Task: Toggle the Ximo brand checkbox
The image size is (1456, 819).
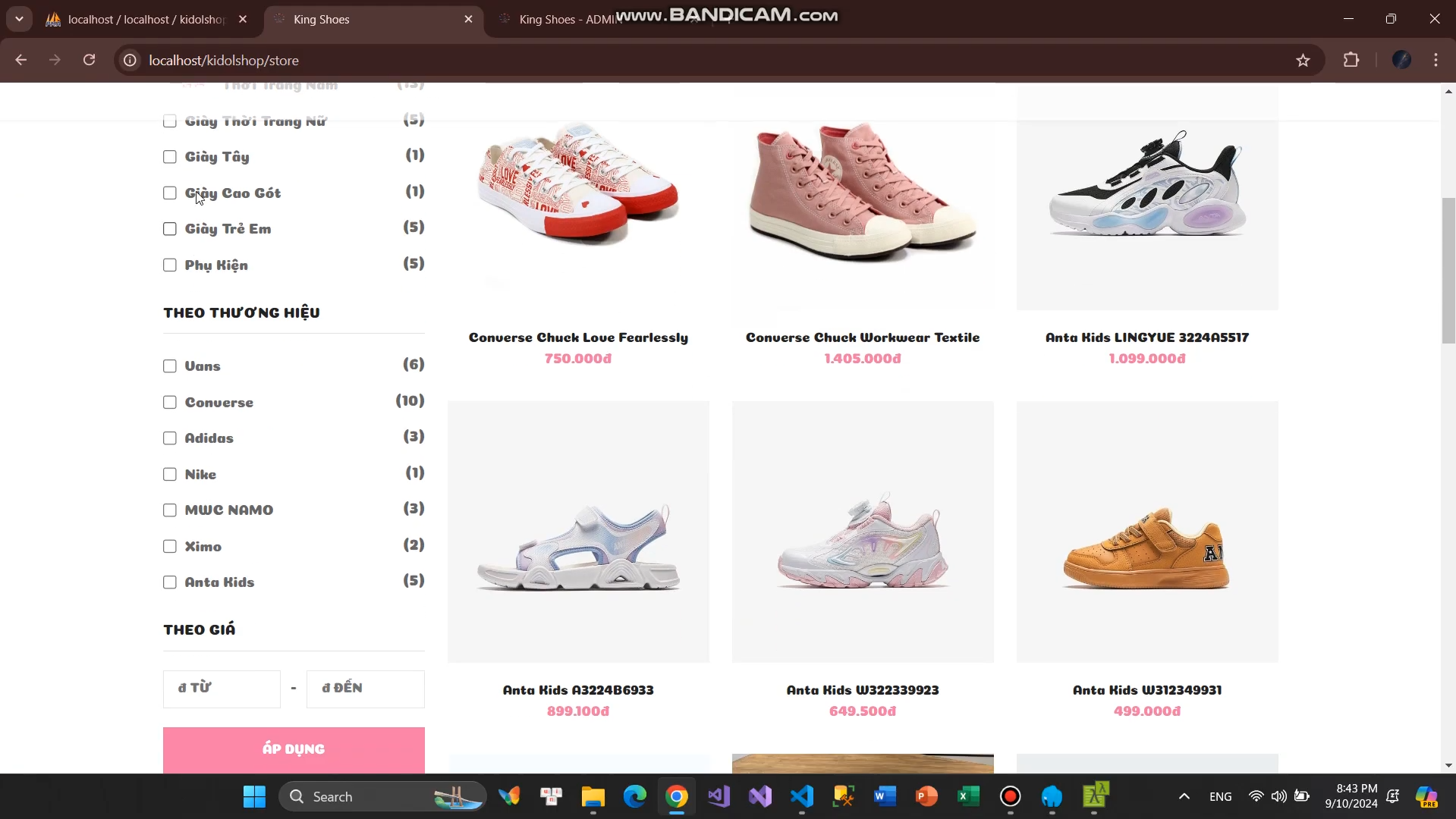Action: coord(170,547)
